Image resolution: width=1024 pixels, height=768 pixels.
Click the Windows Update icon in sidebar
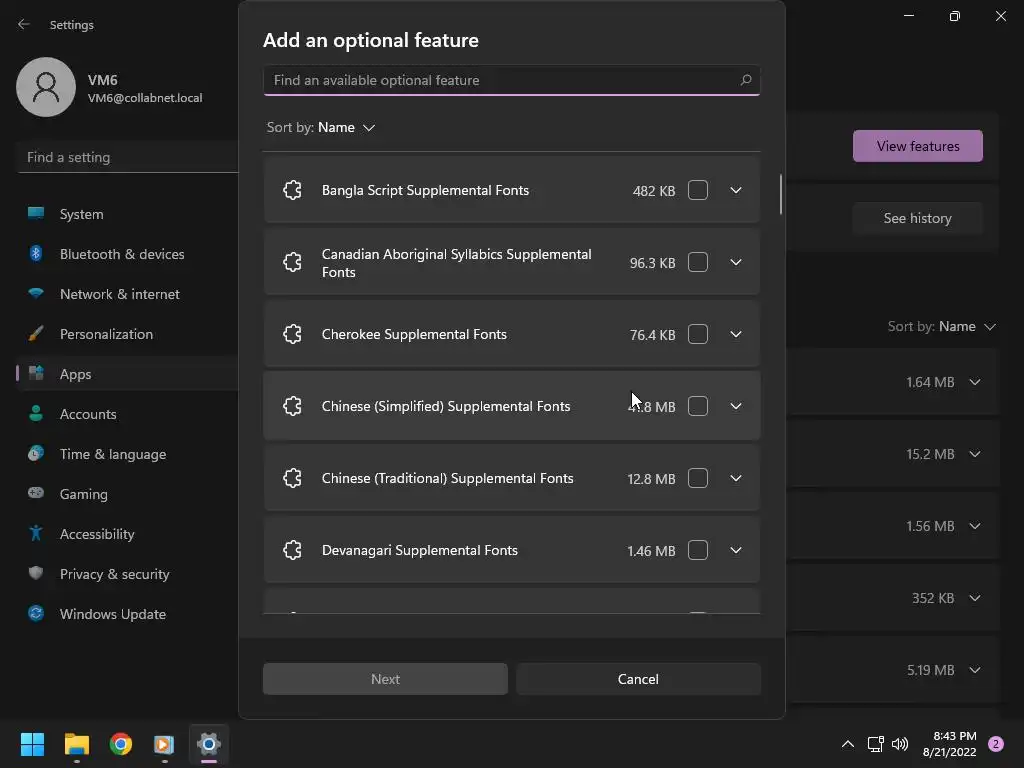tap(36, 614)
